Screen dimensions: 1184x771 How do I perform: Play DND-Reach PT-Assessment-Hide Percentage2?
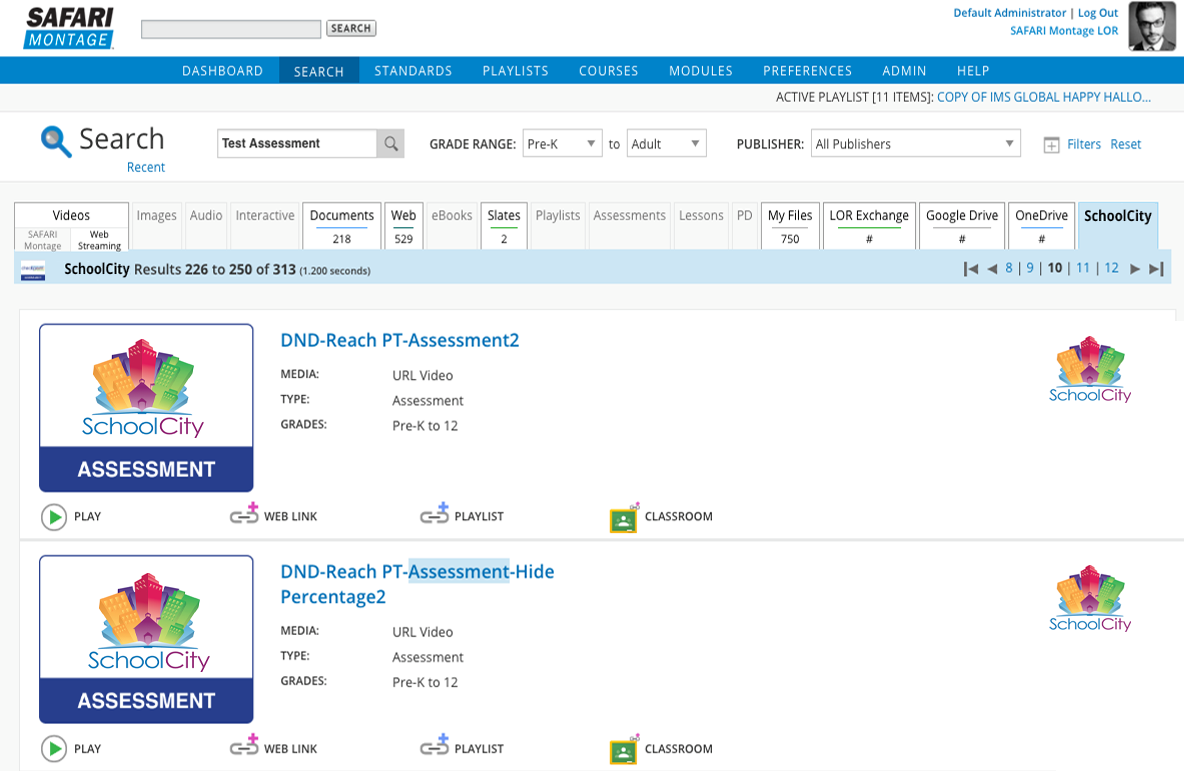tap(54, 749)
